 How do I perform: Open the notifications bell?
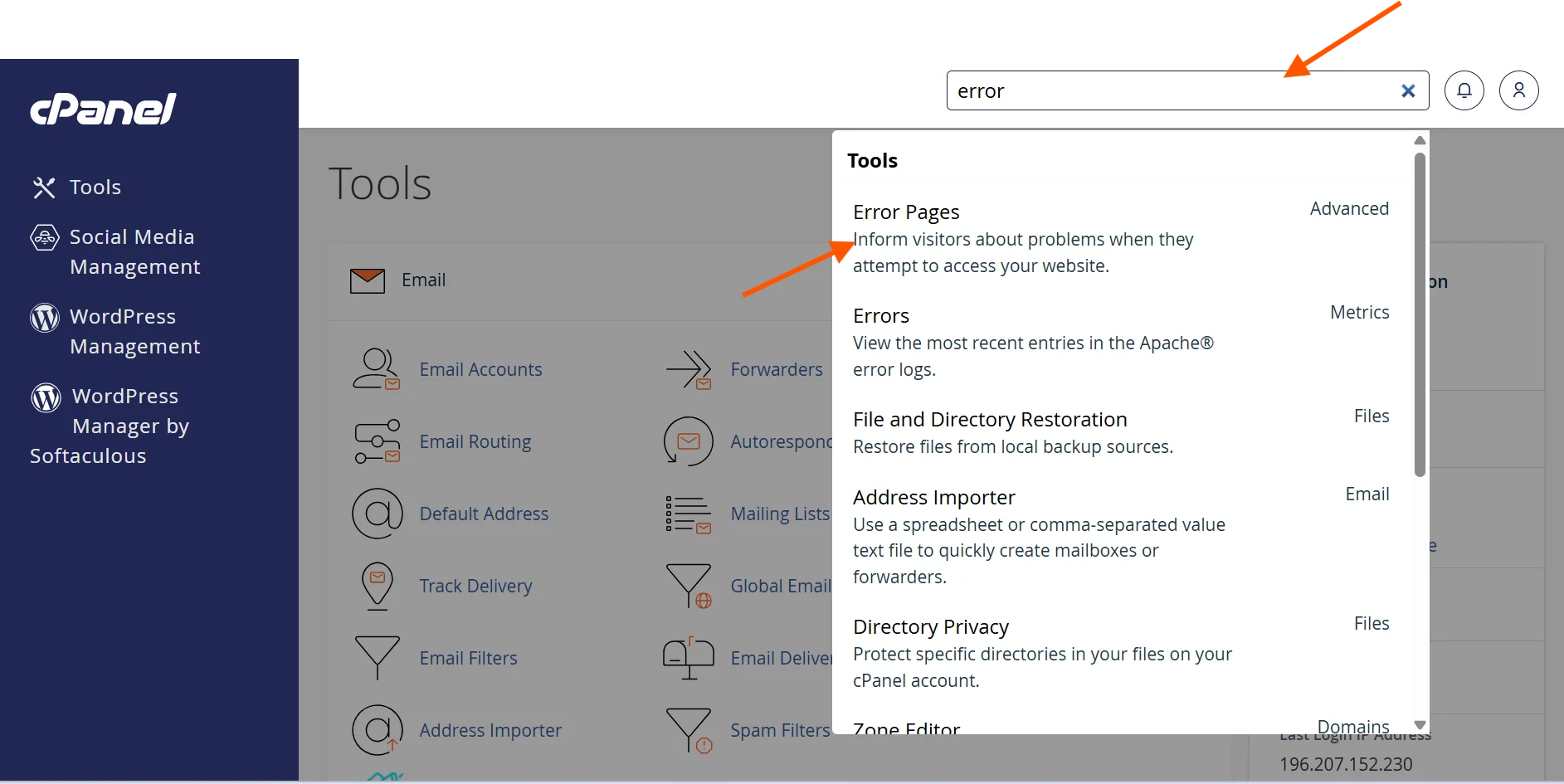tap(1464, 90)
